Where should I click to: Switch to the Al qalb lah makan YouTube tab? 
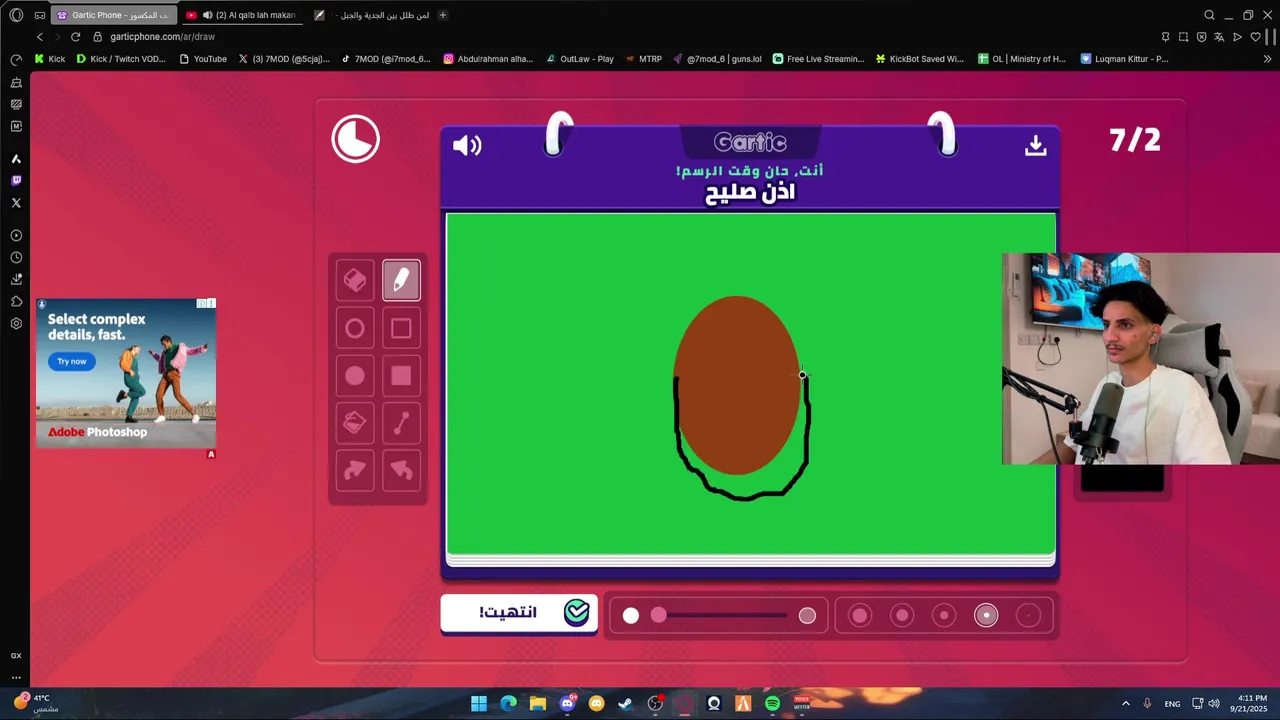[x=241, y=15]
